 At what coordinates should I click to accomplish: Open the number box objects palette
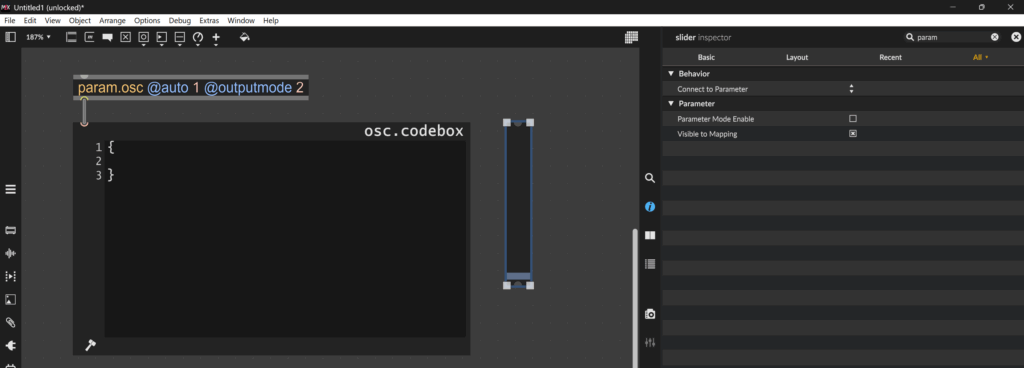point(162,38)
